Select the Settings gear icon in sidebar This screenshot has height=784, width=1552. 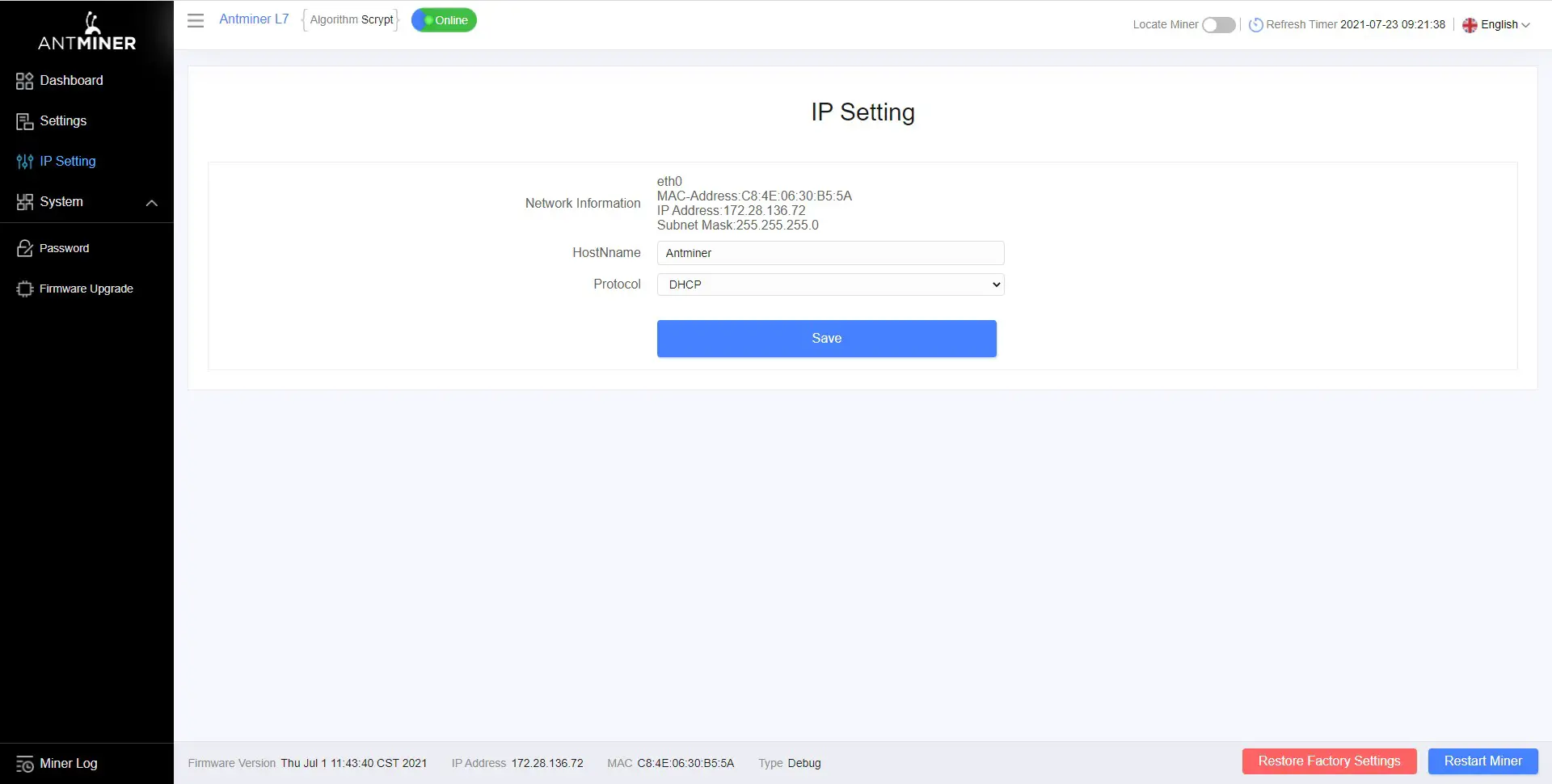23,120
